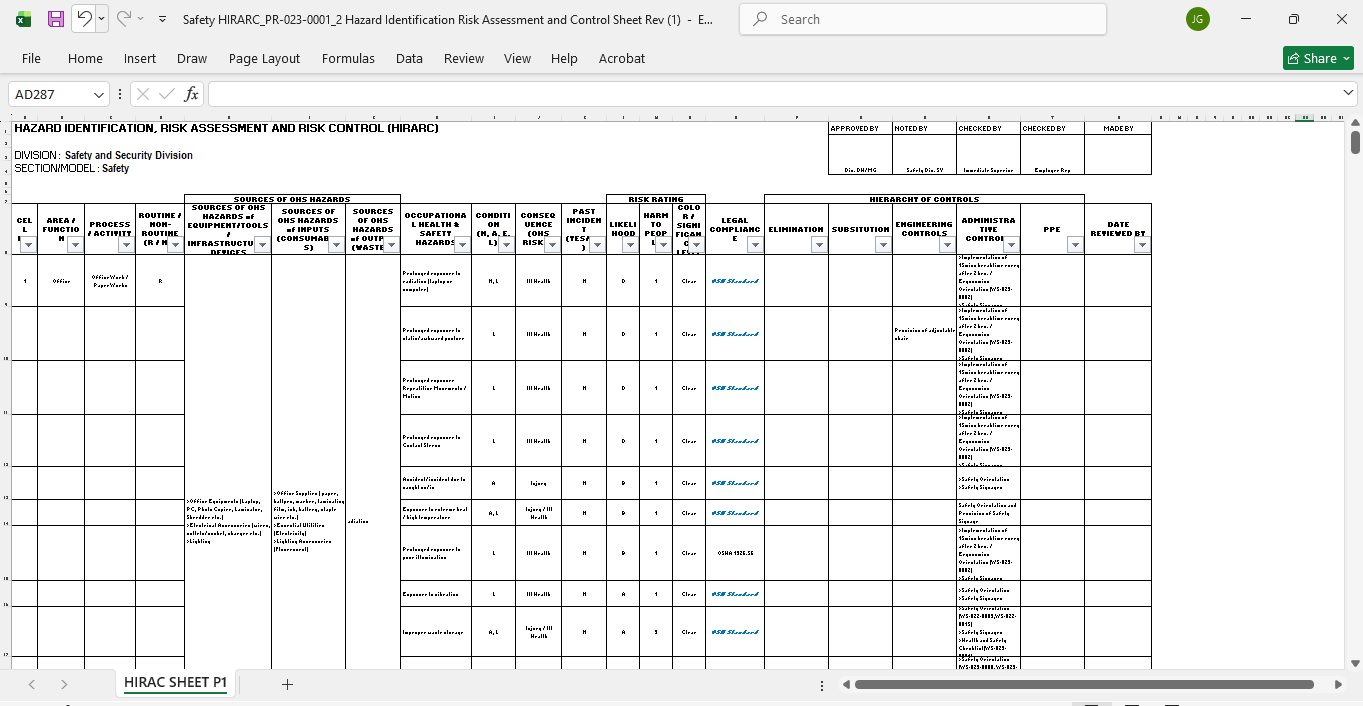Open the Page Layout tab
This screenshot has height=706, width=1363.
tap(264, 58)
